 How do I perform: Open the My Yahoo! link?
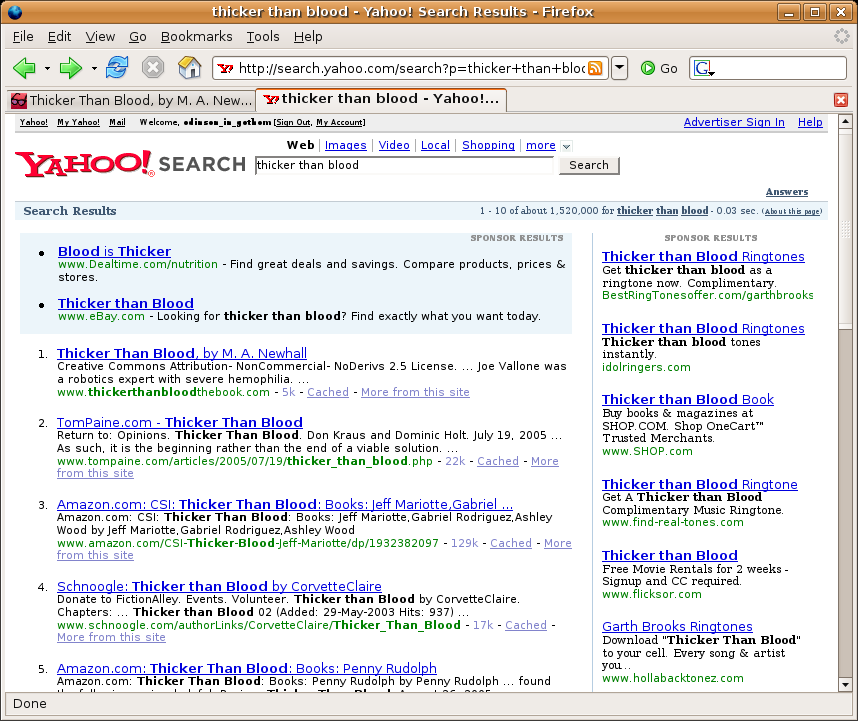(78, 122)
